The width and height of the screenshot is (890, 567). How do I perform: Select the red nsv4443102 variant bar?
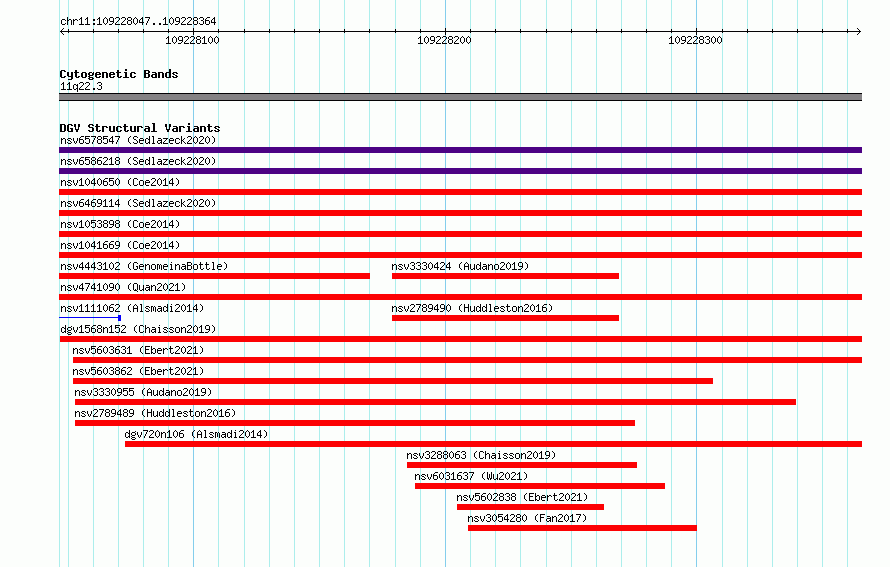pyautogui.click(x=215, y=276)
